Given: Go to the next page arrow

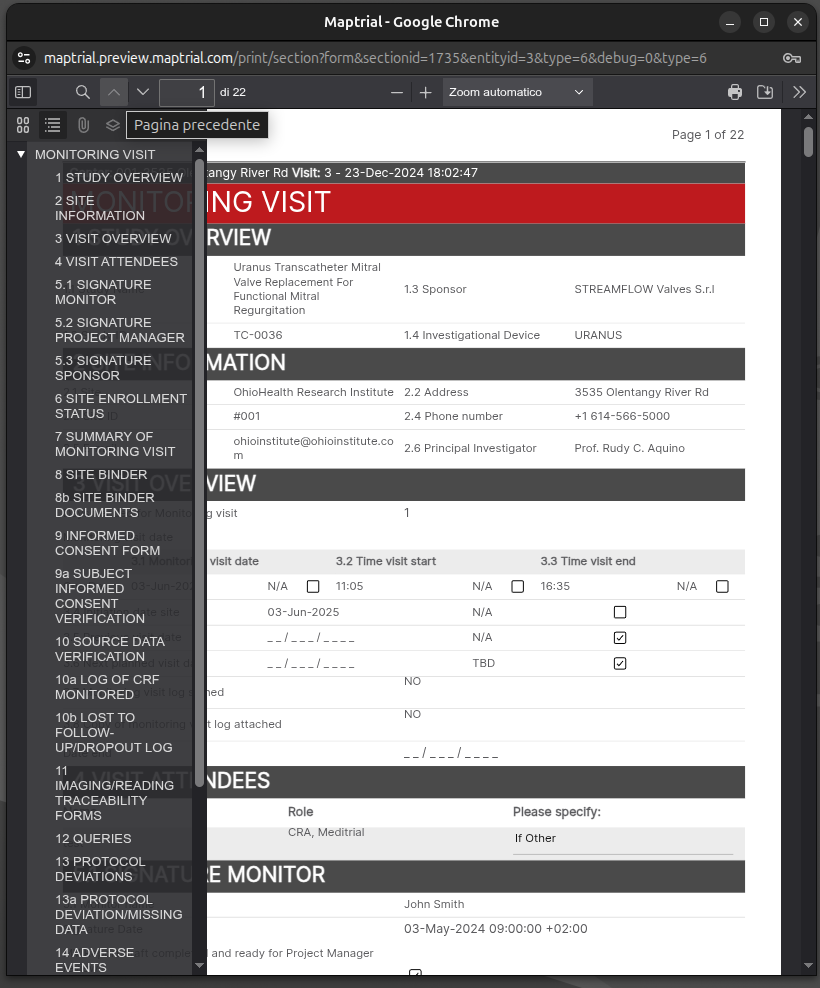Looking at the screenshot, I should pos(143,93).
